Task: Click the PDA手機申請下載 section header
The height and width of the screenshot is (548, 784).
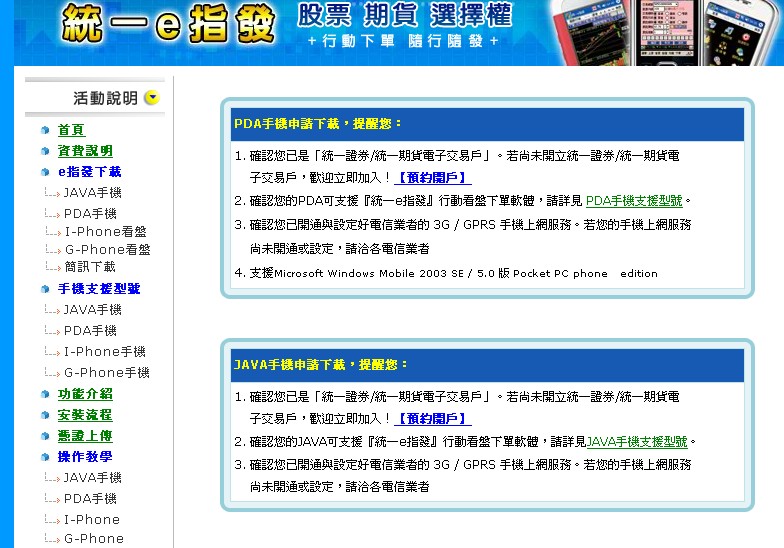Action: (488, 124)
